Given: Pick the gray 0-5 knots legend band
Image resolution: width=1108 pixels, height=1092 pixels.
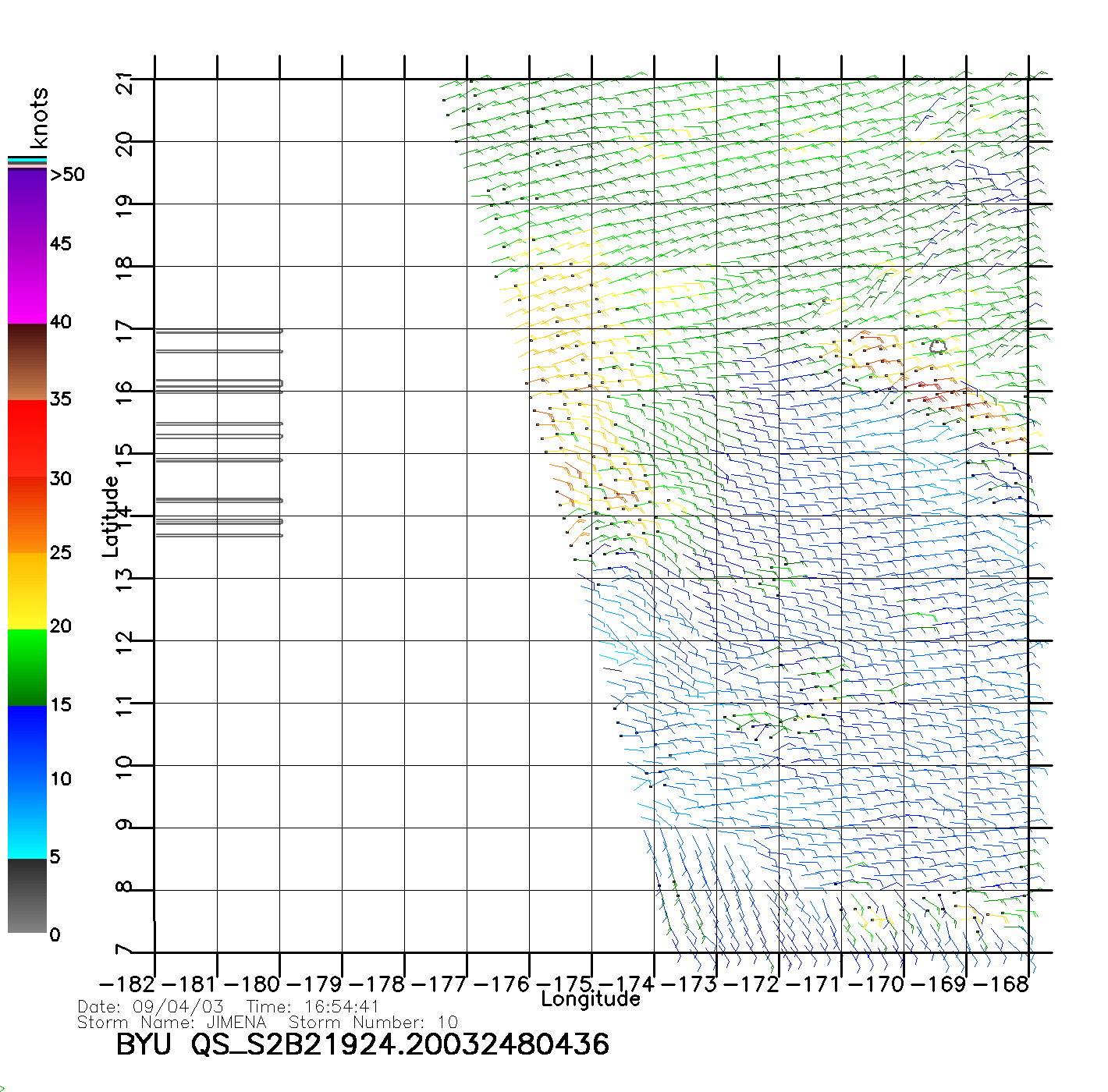Looking at the screenshot, I should click(x=27, y=895).
